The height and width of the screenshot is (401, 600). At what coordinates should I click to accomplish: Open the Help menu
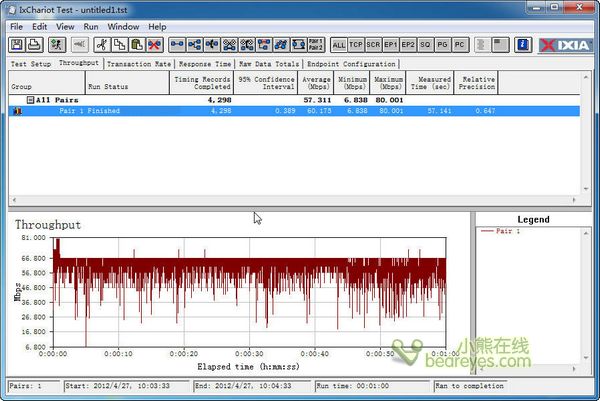[157, 27]
